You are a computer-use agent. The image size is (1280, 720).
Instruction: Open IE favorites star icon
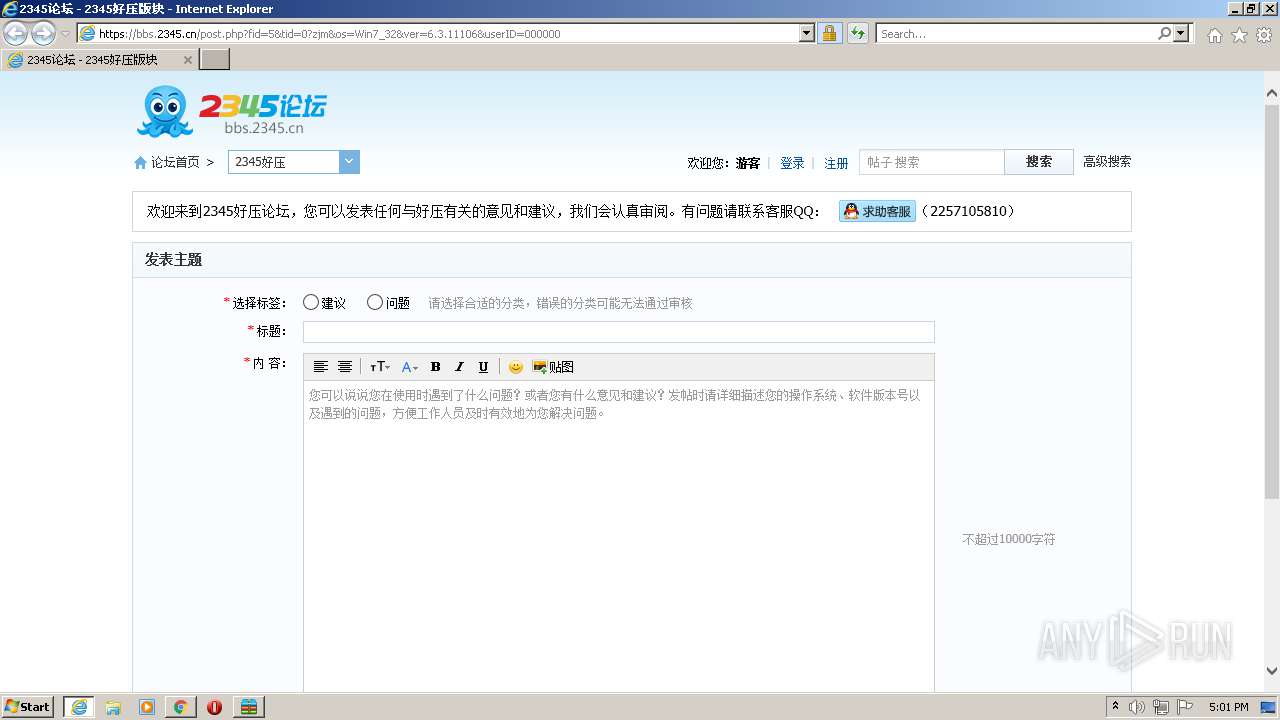(1239, 35)
